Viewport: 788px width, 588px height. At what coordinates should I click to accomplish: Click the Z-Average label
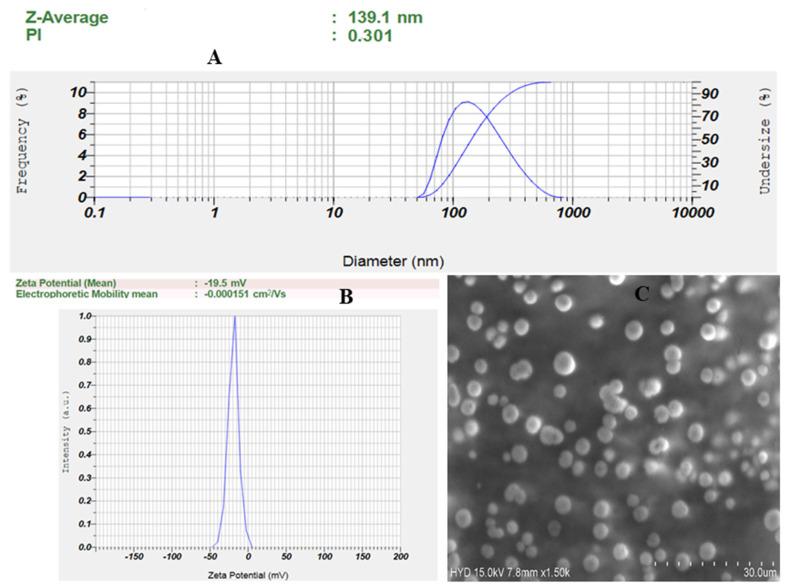tap(67, 17)
